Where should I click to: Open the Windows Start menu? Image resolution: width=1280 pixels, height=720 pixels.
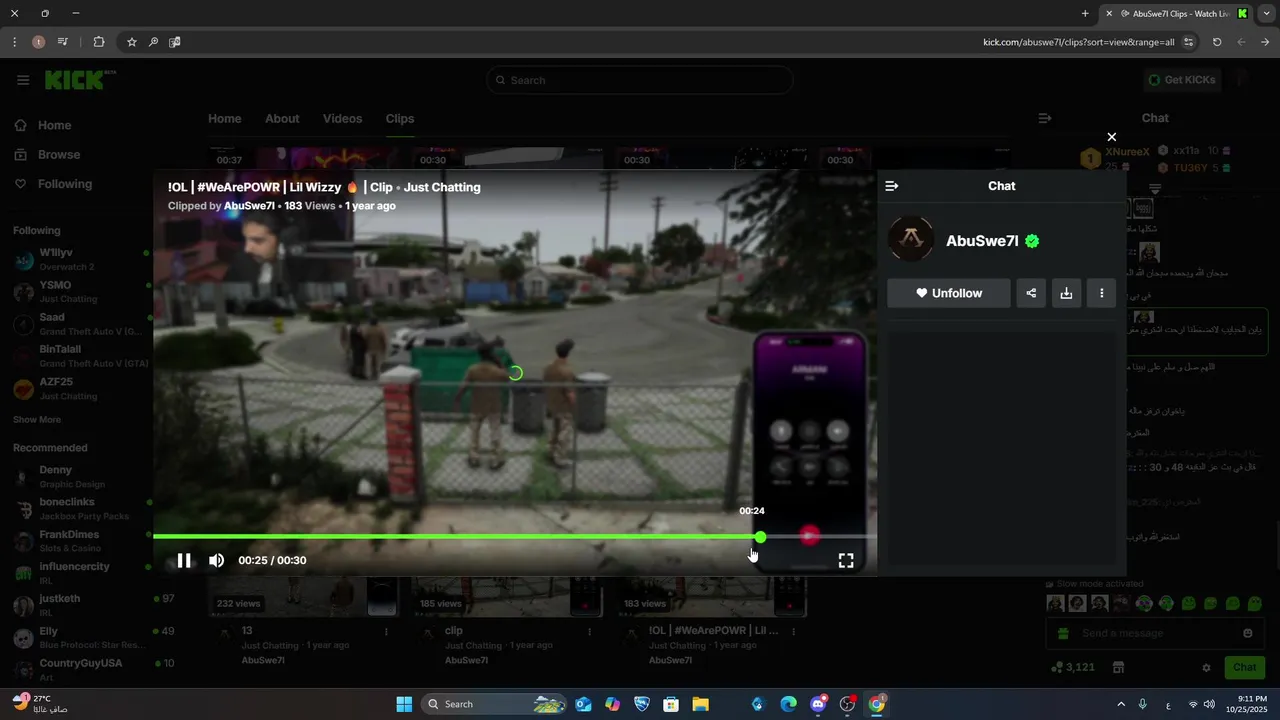(x=404, y=704)
